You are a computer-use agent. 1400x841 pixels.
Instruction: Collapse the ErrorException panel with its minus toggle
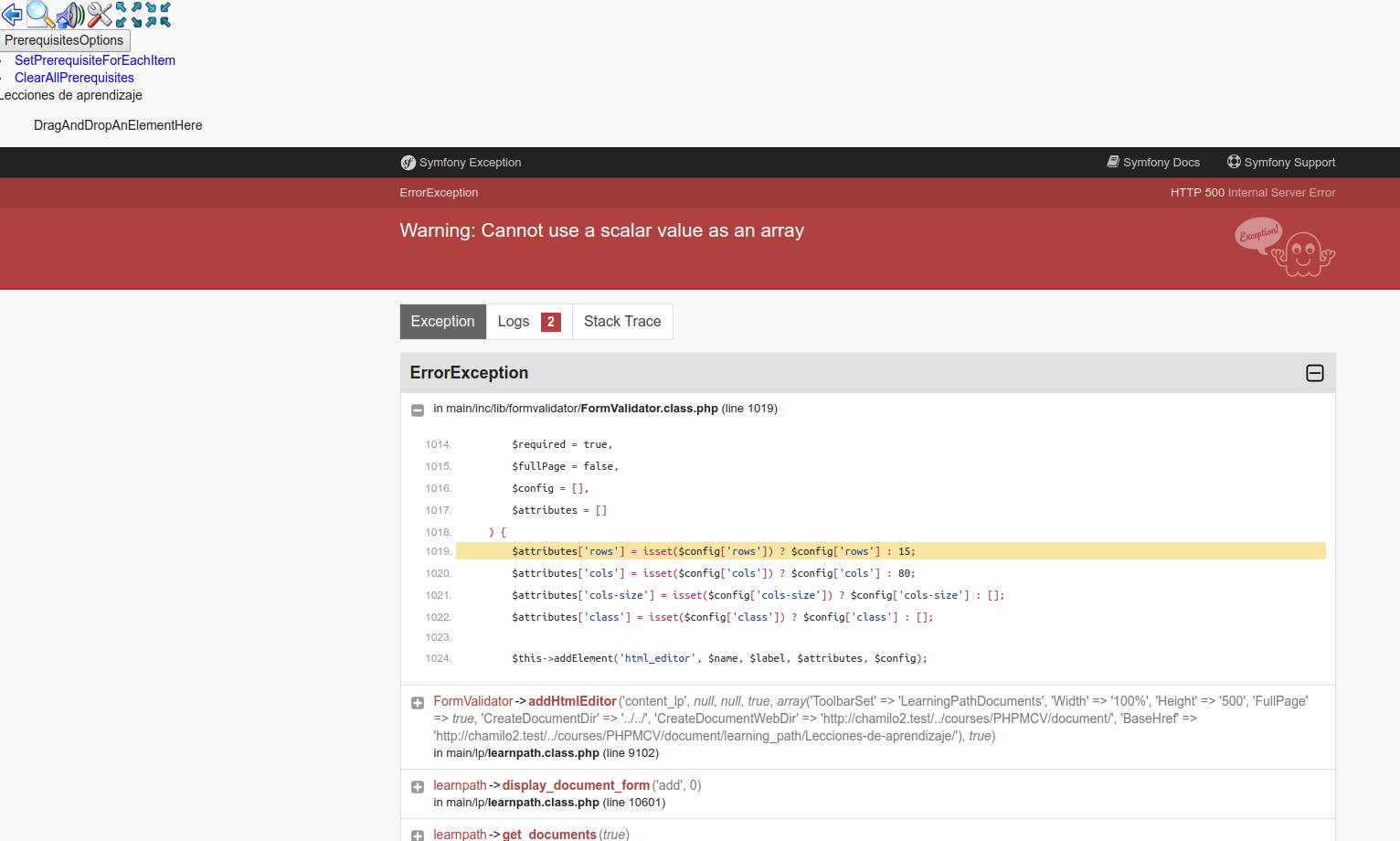pyautogui.click(x=1314, y=373)
